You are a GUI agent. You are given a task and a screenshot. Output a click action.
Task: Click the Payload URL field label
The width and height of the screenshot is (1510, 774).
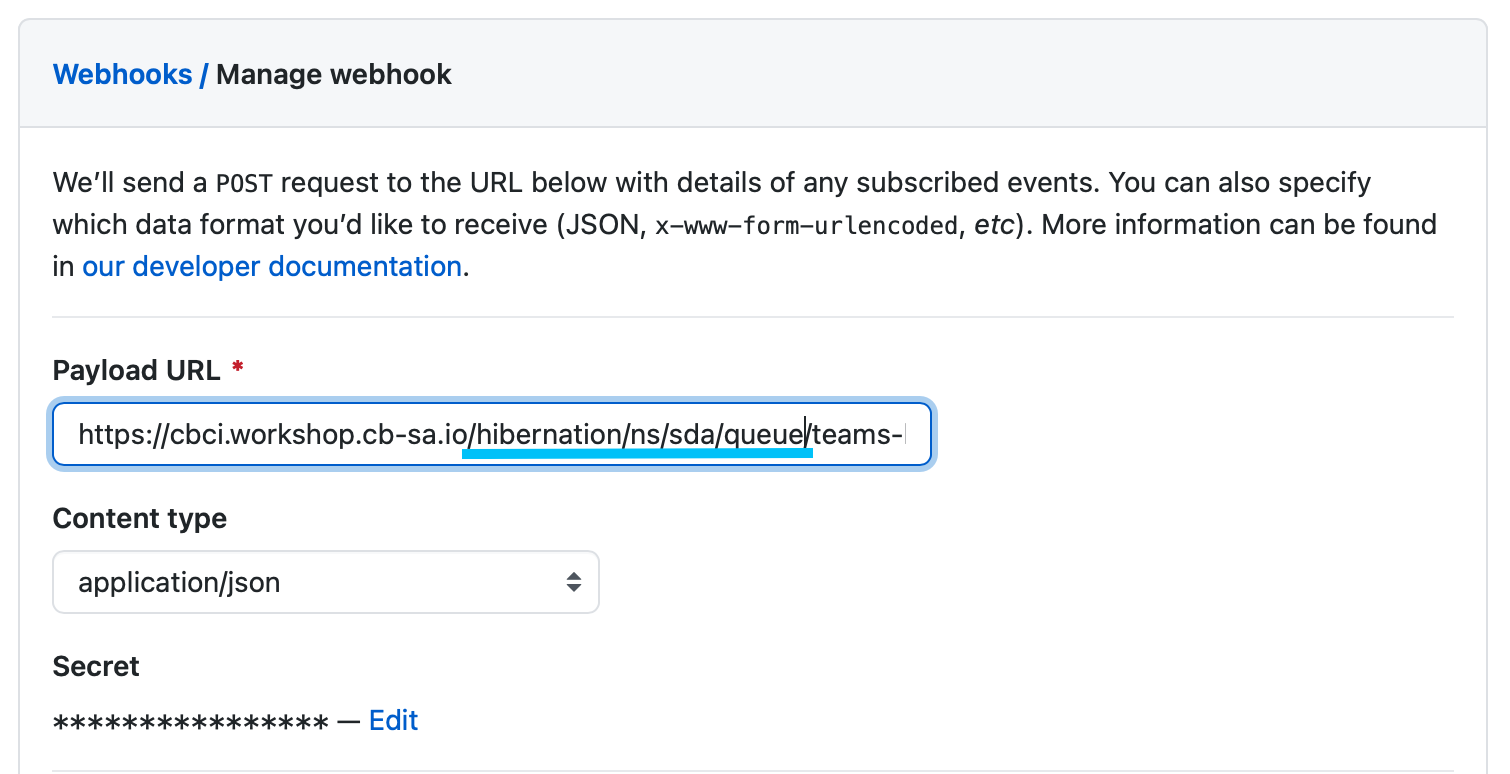click(136, 370)
